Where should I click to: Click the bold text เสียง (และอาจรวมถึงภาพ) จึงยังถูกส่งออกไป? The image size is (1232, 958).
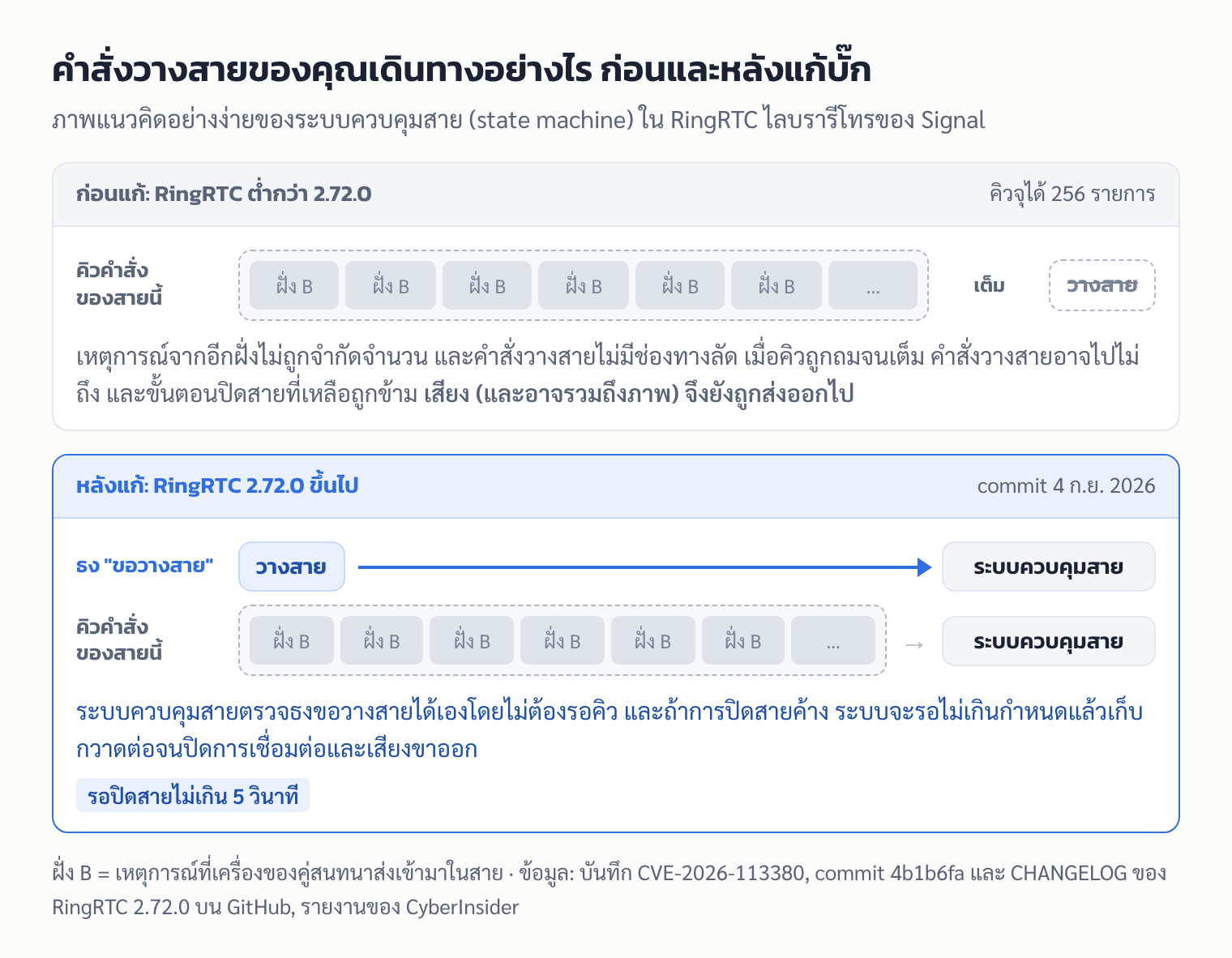[639, 394]
